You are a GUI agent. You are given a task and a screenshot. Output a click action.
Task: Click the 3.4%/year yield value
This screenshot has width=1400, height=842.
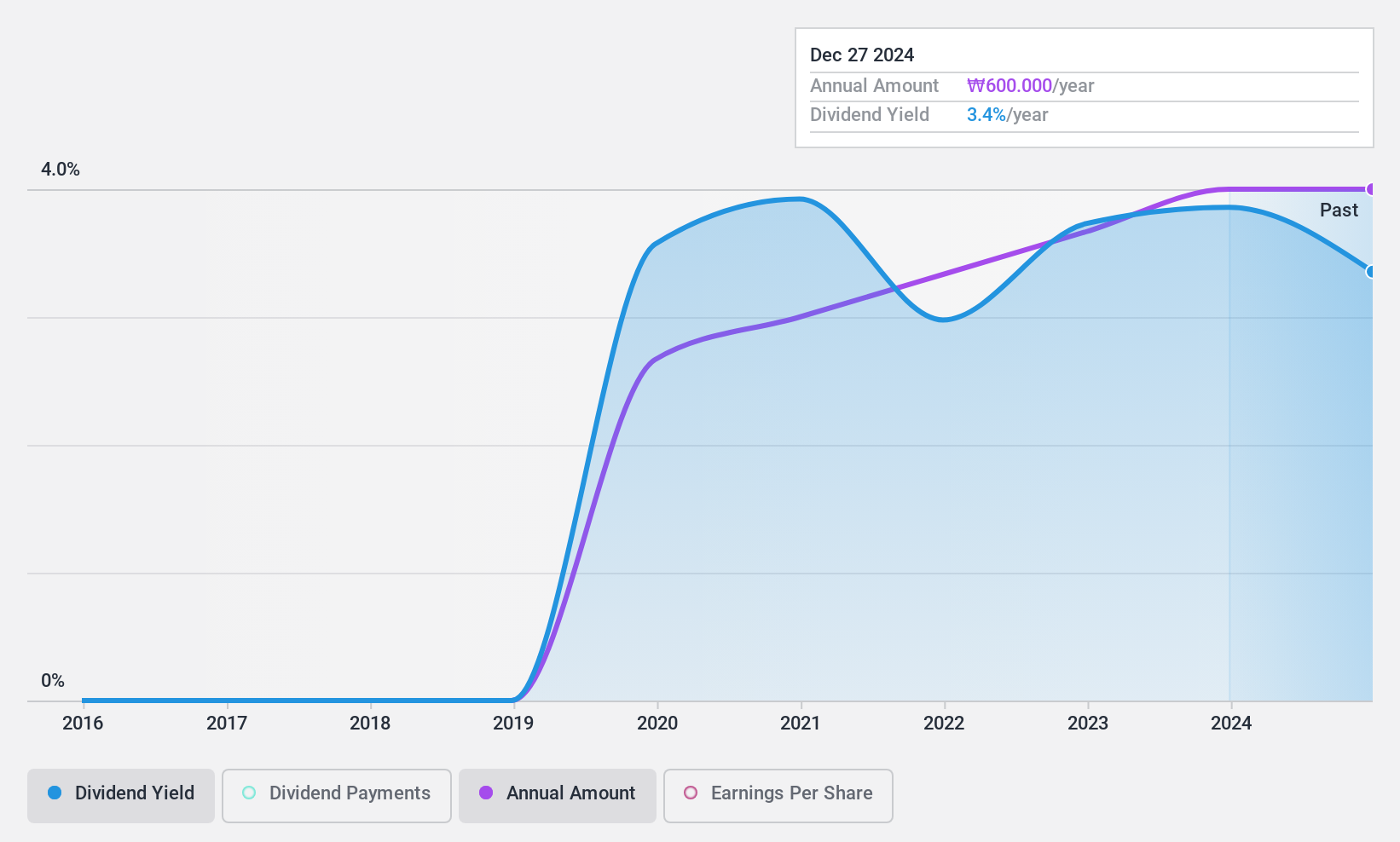tap(1007, 115)
